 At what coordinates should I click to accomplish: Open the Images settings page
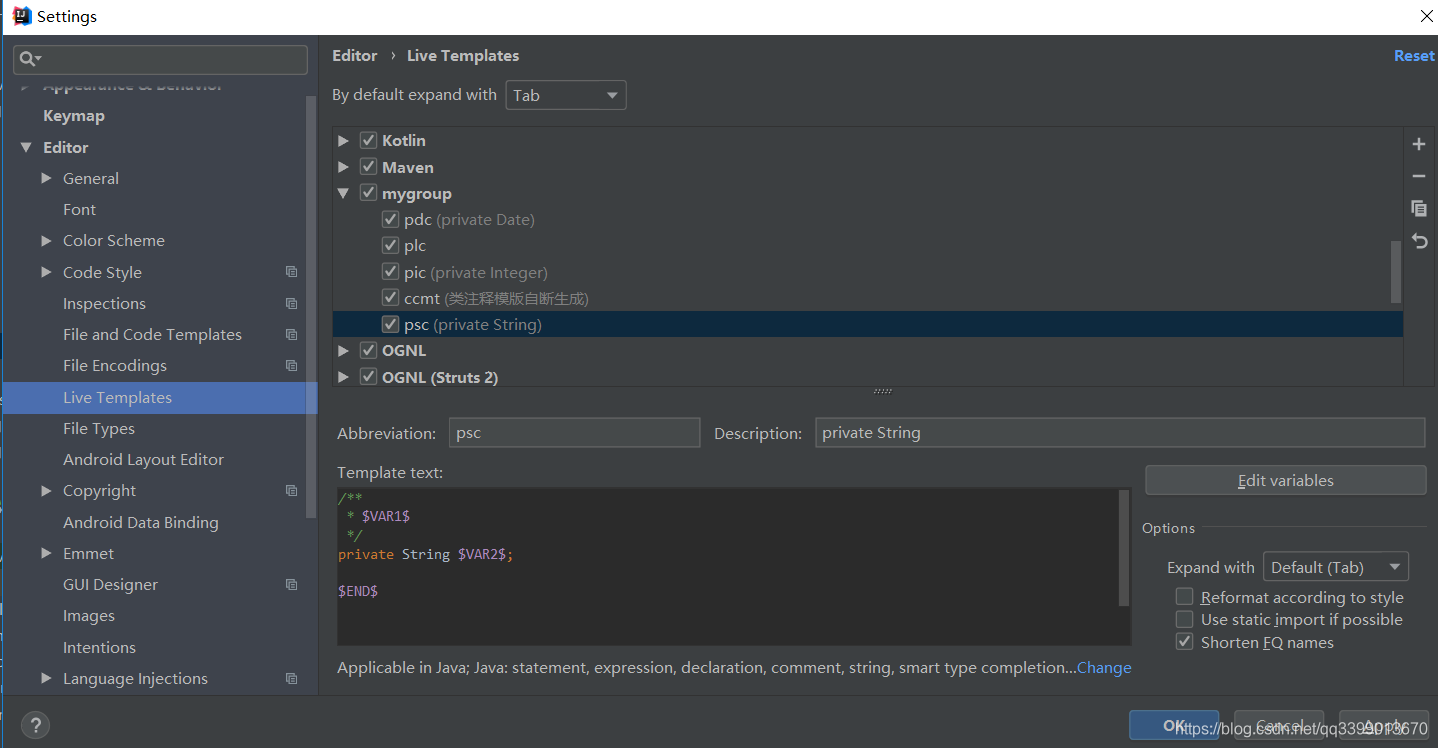click(x=89, y=616)
